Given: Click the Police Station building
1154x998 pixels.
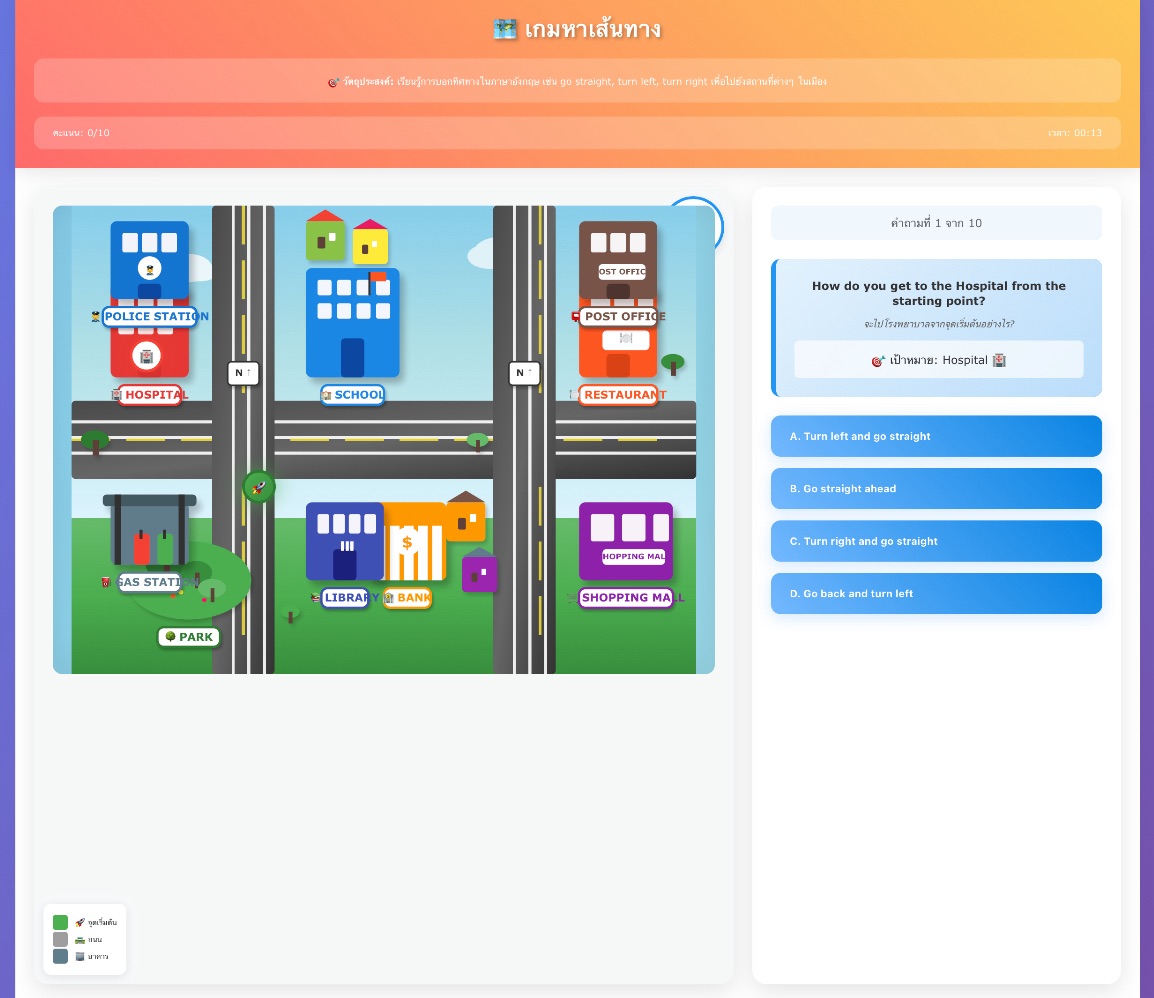Looking at the screenshot, I should click(149, 260).
